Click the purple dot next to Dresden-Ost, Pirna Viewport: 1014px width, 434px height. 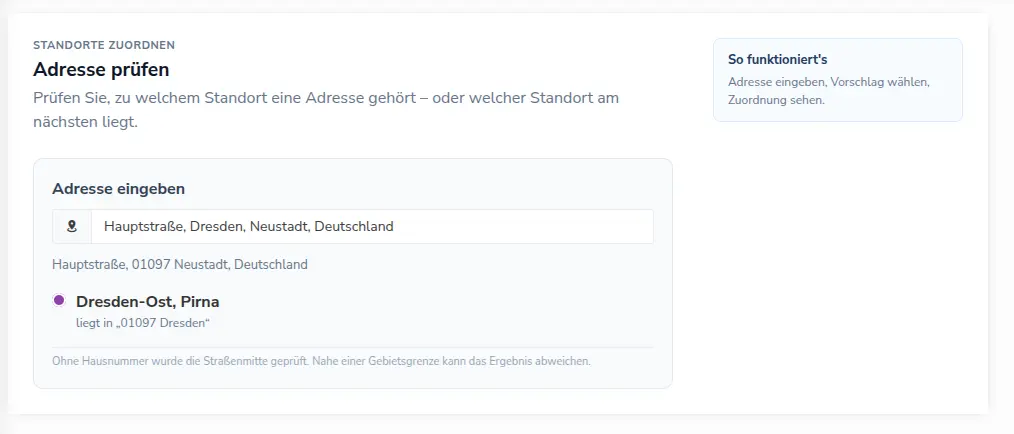(x=59, y=300)
